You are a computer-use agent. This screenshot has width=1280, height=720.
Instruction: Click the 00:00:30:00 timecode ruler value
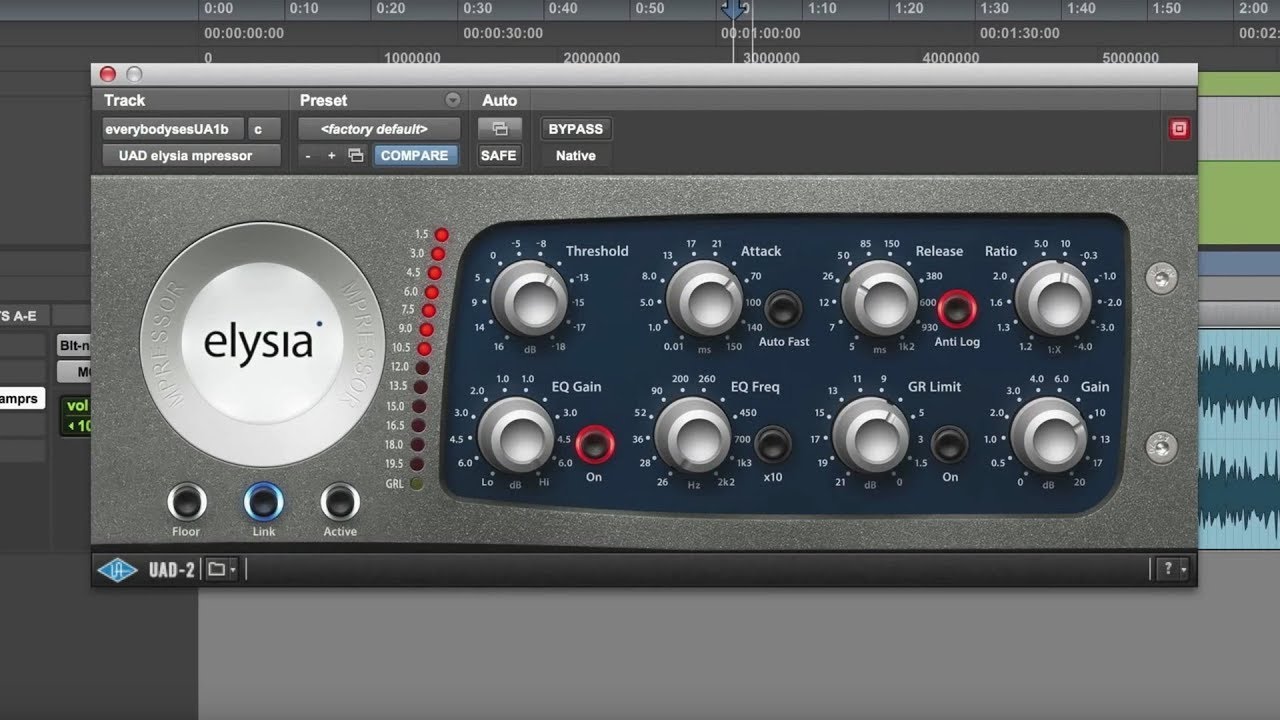point(503,33)
